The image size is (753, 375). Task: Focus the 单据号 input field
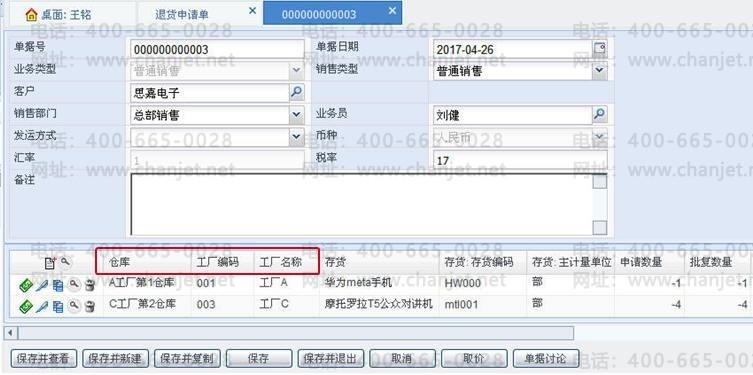click(x=218, y=49)
